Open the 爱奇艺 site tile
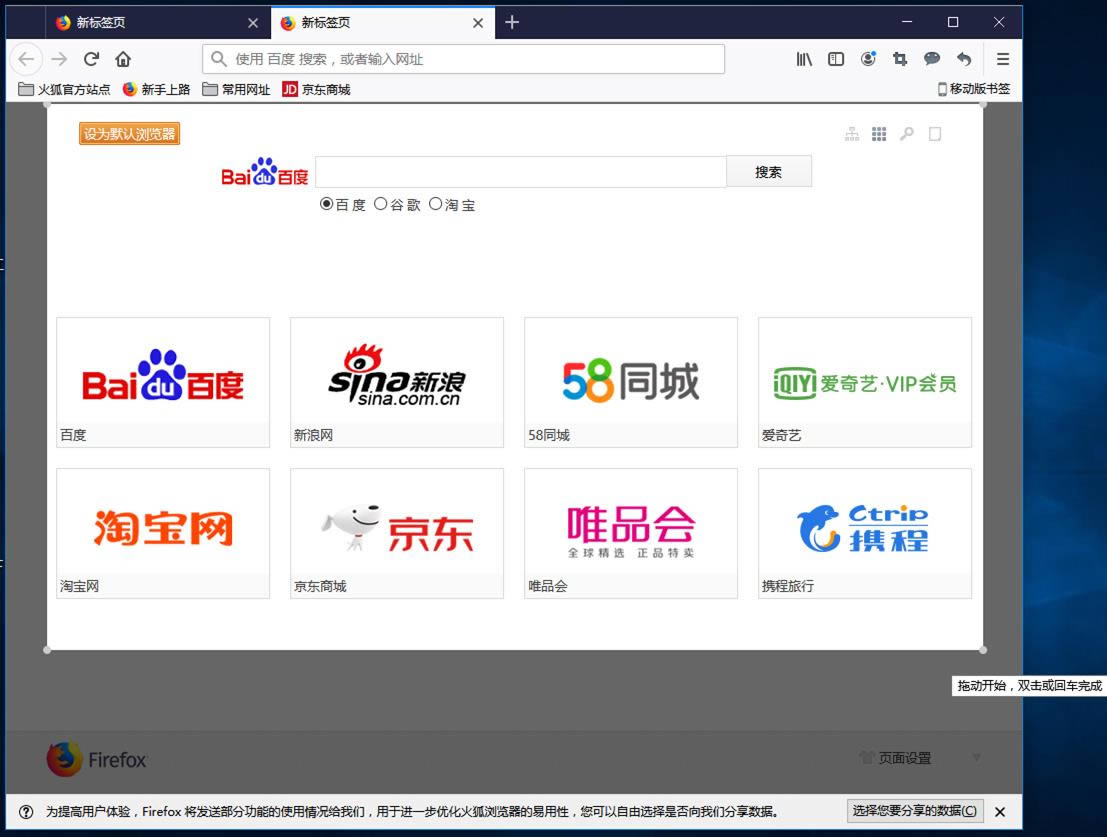 [865, 383]
